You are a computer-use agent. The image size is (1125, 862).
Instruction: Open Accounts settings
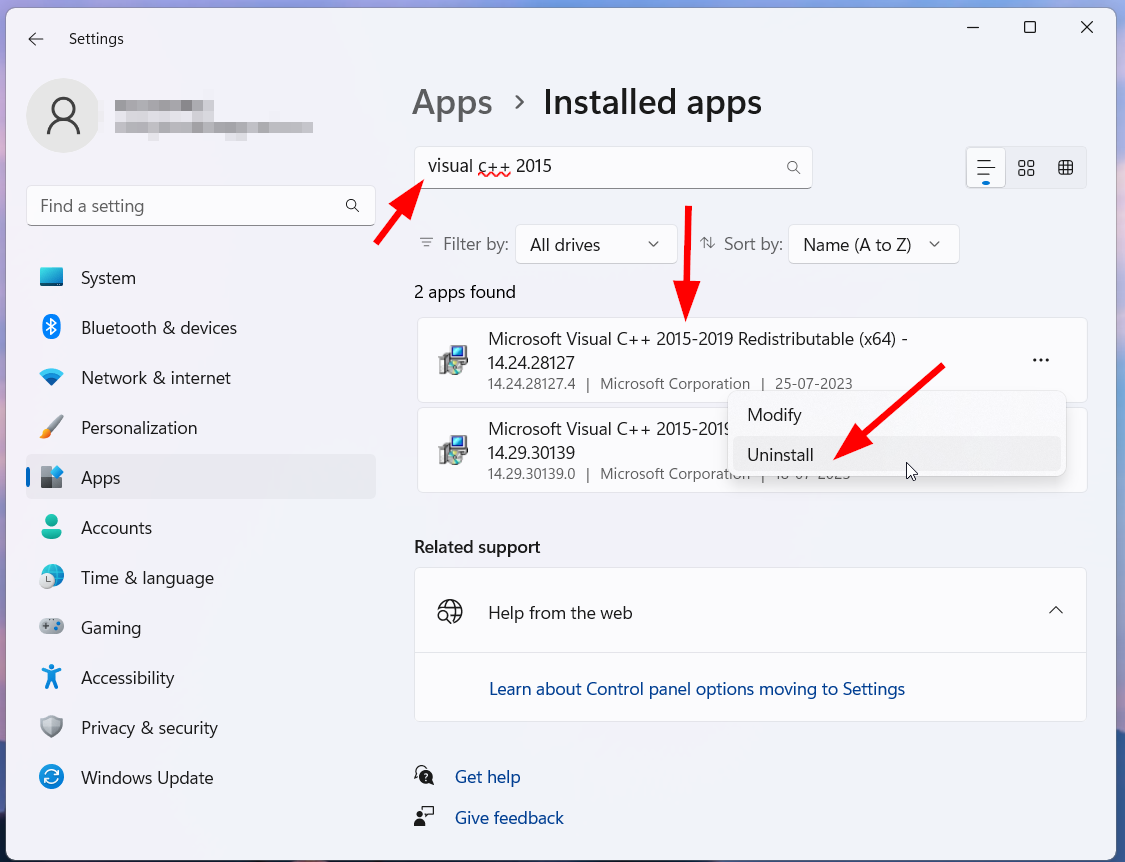tap(201, 528)
